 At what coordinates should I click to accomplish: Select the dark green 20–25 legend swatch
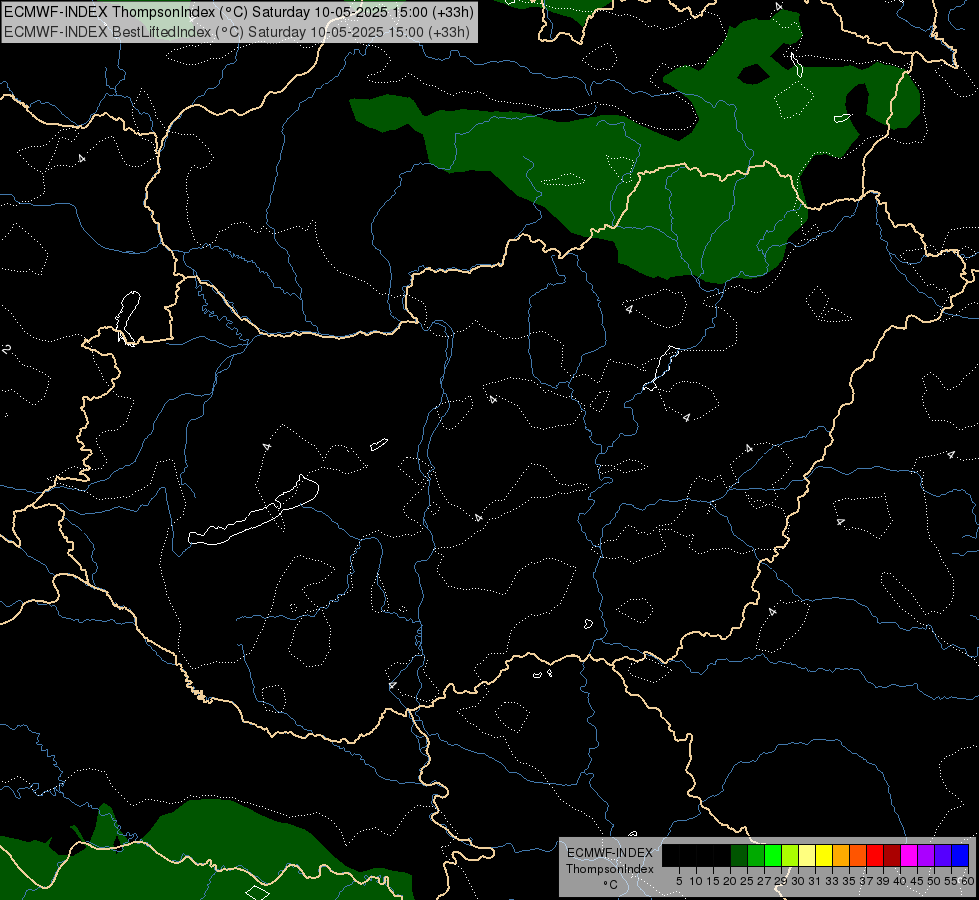point(739,856)
